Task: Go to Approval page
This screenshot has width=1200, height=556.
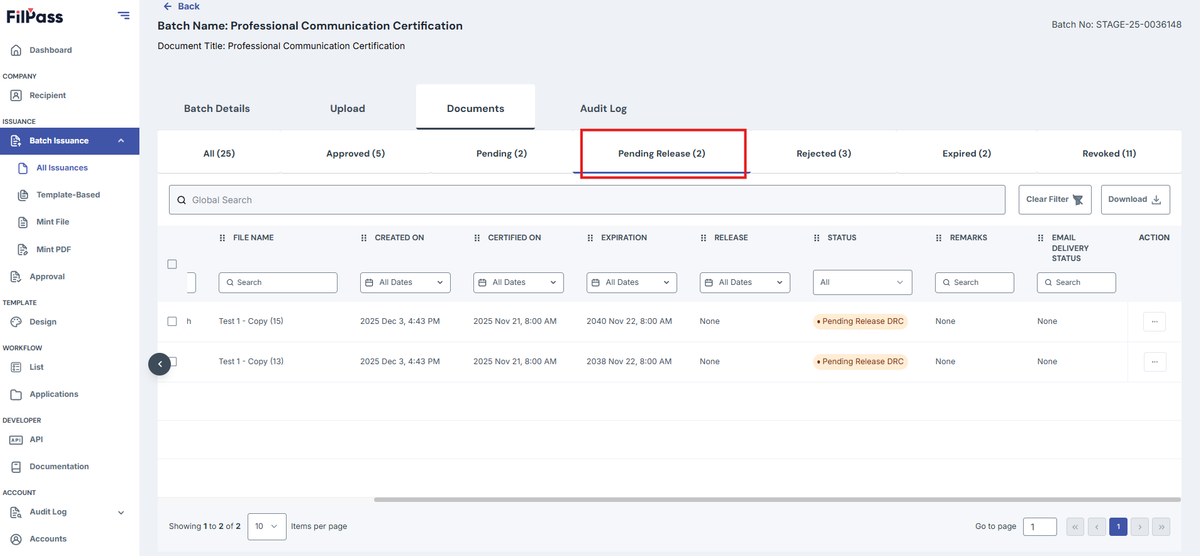Action: (47, 277)
